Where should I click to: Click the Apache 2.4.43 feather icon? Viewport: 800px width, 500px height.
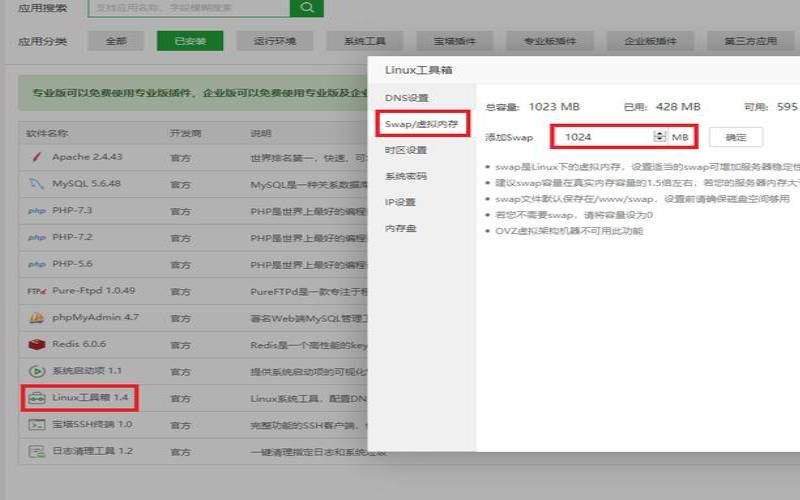coord(36,157)
